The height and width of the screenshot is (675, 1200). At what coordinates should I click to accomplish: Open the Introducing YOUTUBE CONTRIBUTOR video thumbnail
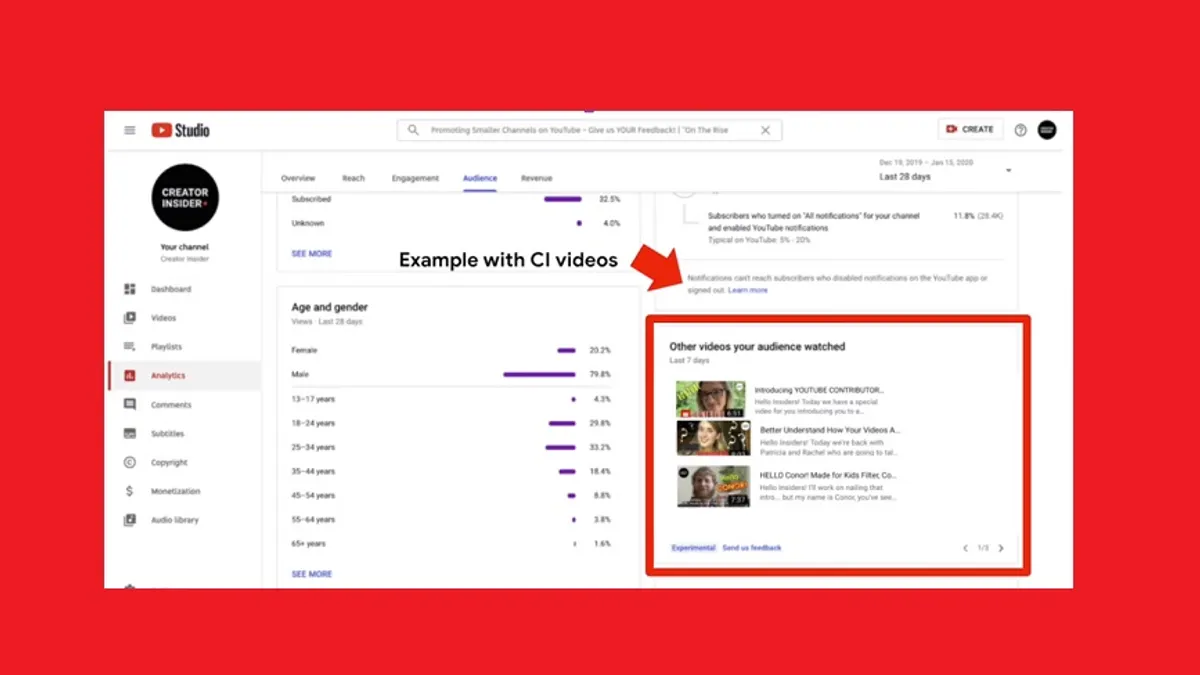point(711,399)
